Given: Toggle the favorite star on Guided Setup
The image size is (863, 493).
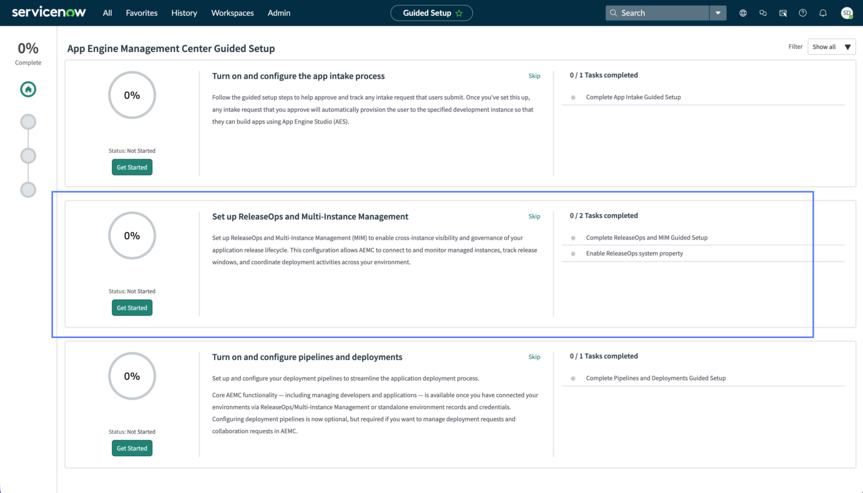Looking at the screenshot, I should click(x=459, y=13).
